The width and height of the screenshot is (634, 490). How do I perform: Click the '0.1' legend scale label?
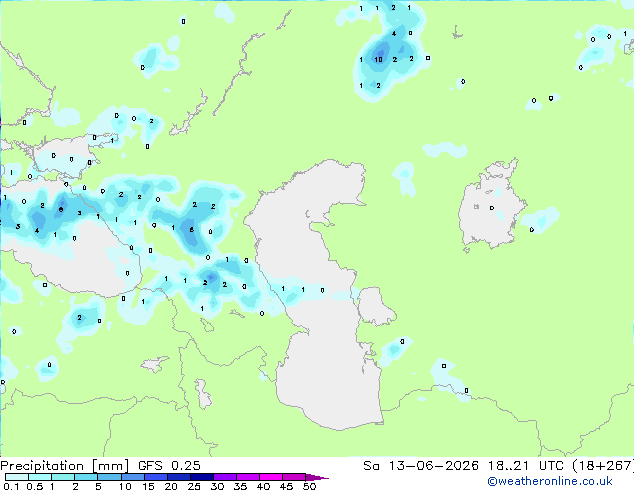(x=11, y=486)
